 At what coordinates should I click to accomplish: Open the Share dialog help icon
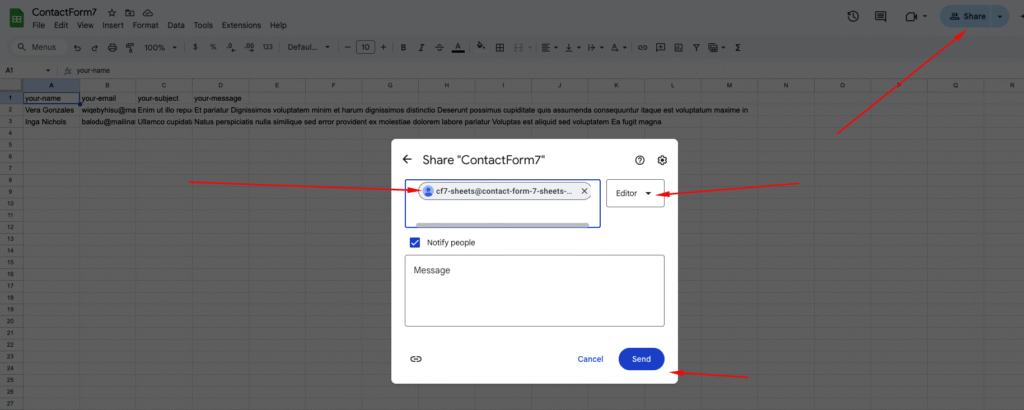(x=640, y=160)
